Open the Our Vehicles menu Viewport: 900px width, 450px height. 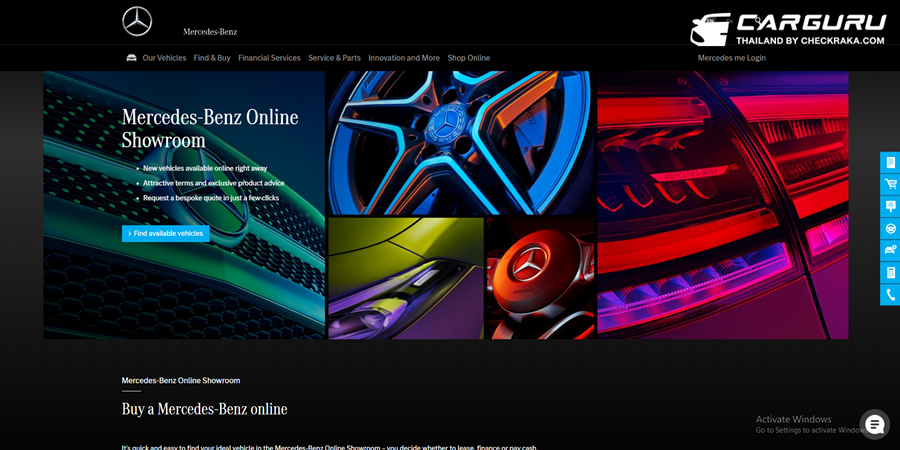164,58
